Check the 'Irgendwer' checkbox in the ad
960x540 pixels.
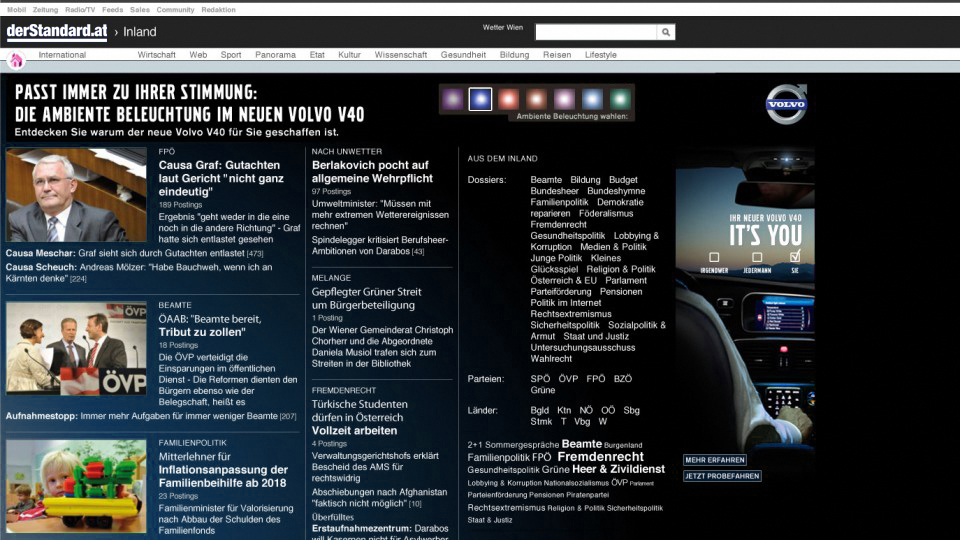pos(714,258)
